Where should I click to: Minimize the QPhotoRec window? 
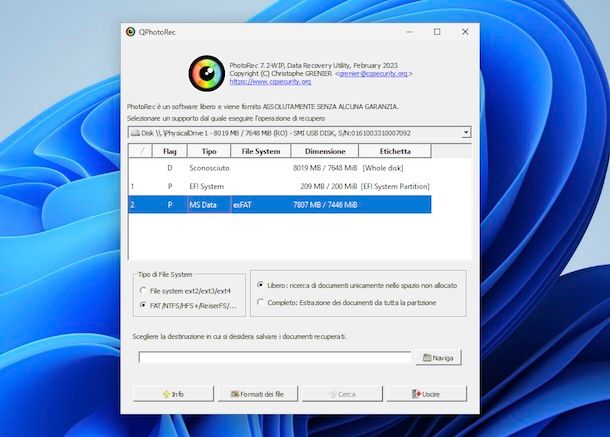point(409,32)
